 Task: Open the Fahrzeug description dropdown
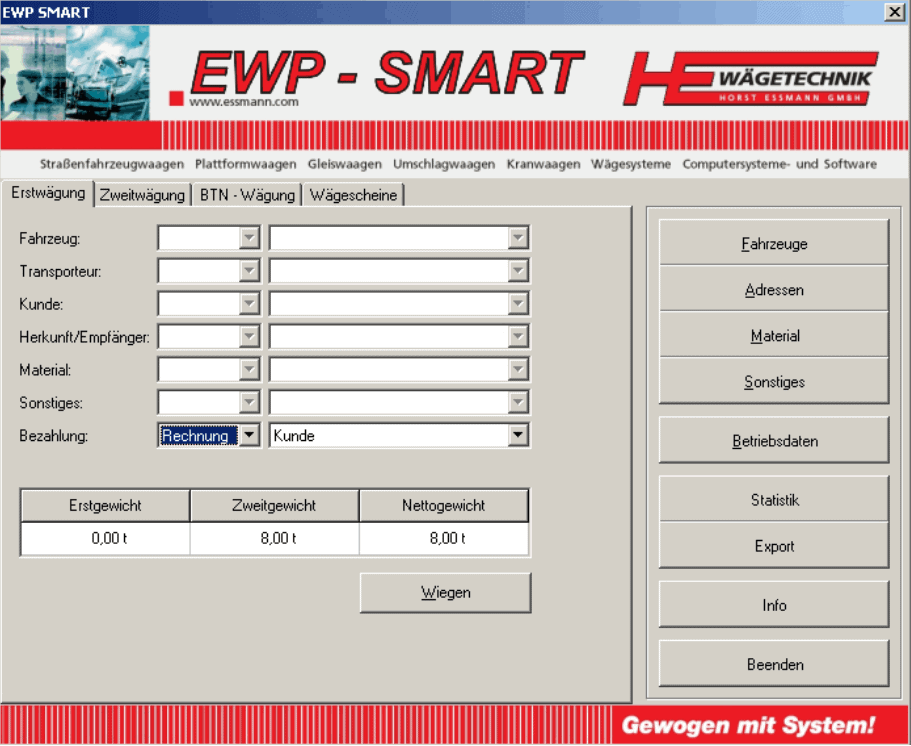tap(517, 238)
